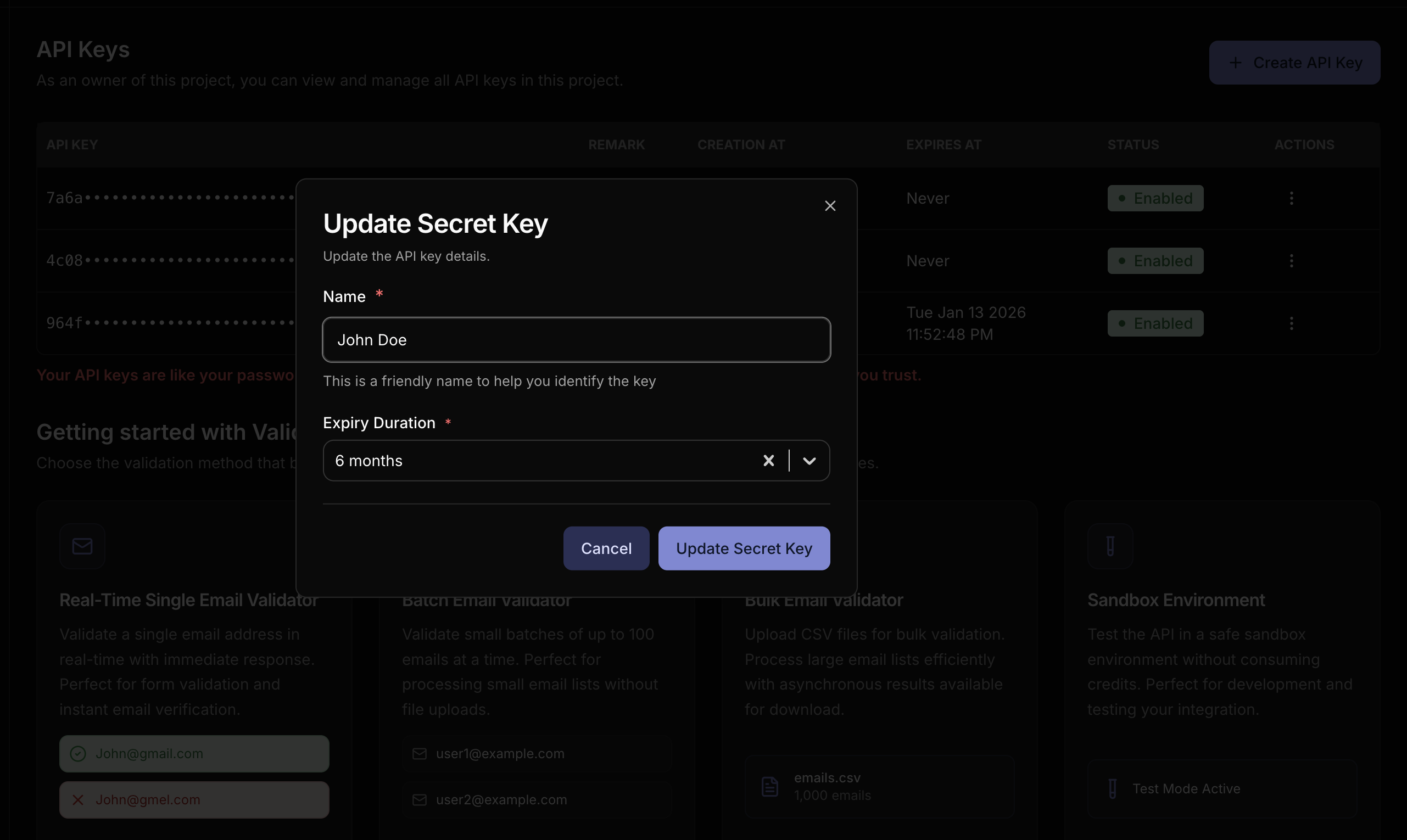Open actions menu for 964f key

(1291, 323)
